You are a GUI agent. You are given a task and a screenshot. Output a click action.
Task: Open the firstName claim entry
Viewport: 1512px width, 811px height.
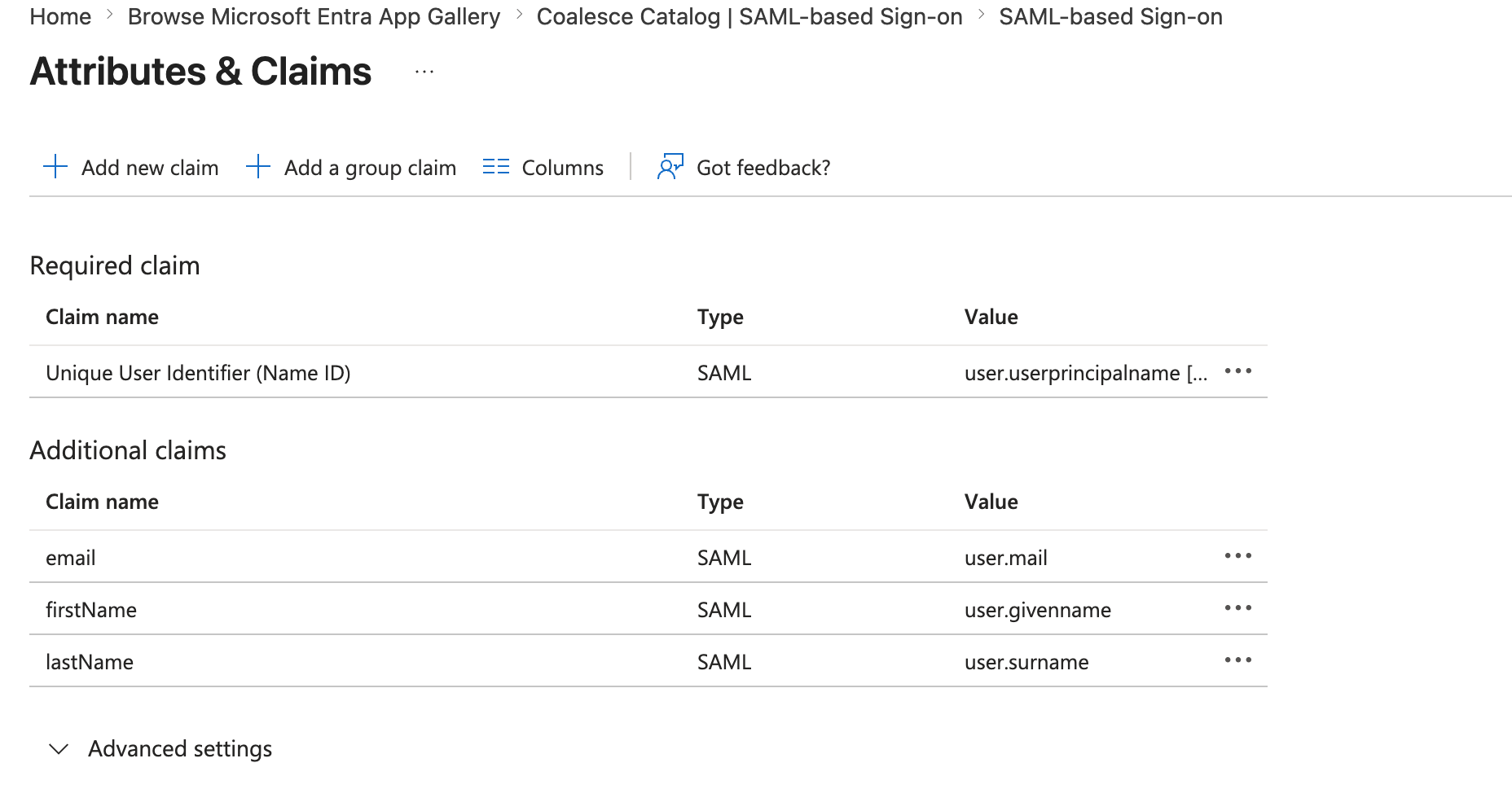[x=91, y=611]
